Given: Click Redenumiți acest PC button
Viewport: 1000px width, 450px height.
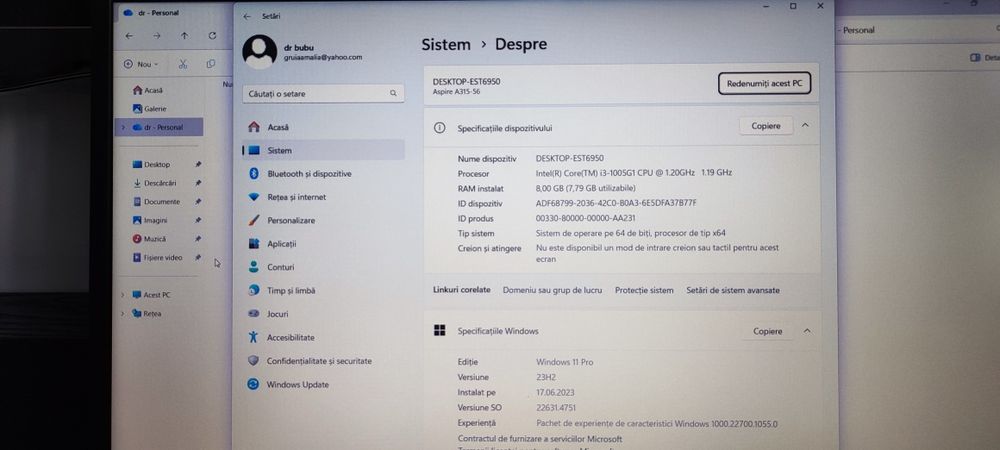Looking at the screenshot, I should pyautogui.click(x=764, y=83).
